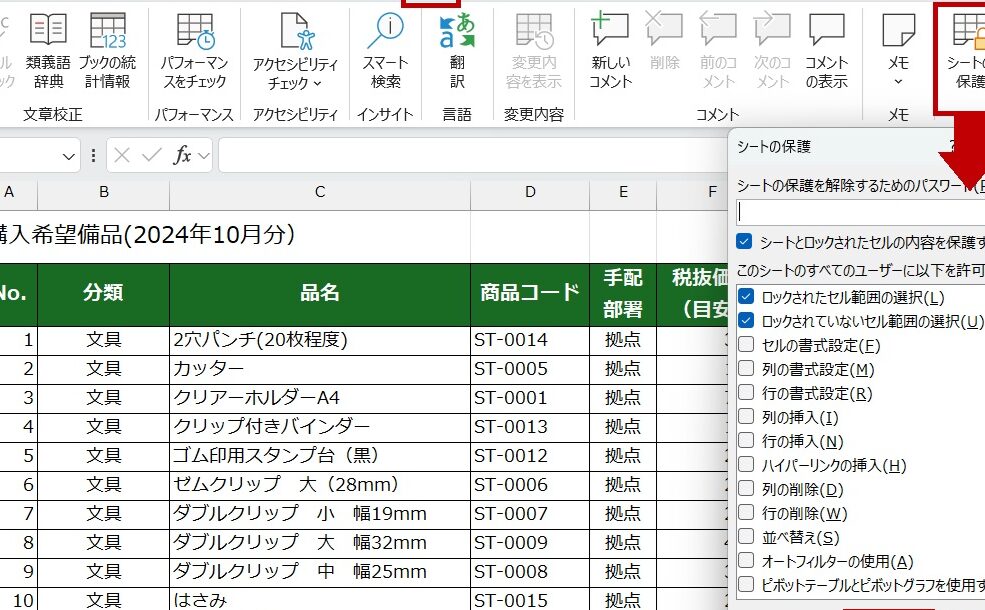Click the sheet protection password input field

[x=861, y=212]
